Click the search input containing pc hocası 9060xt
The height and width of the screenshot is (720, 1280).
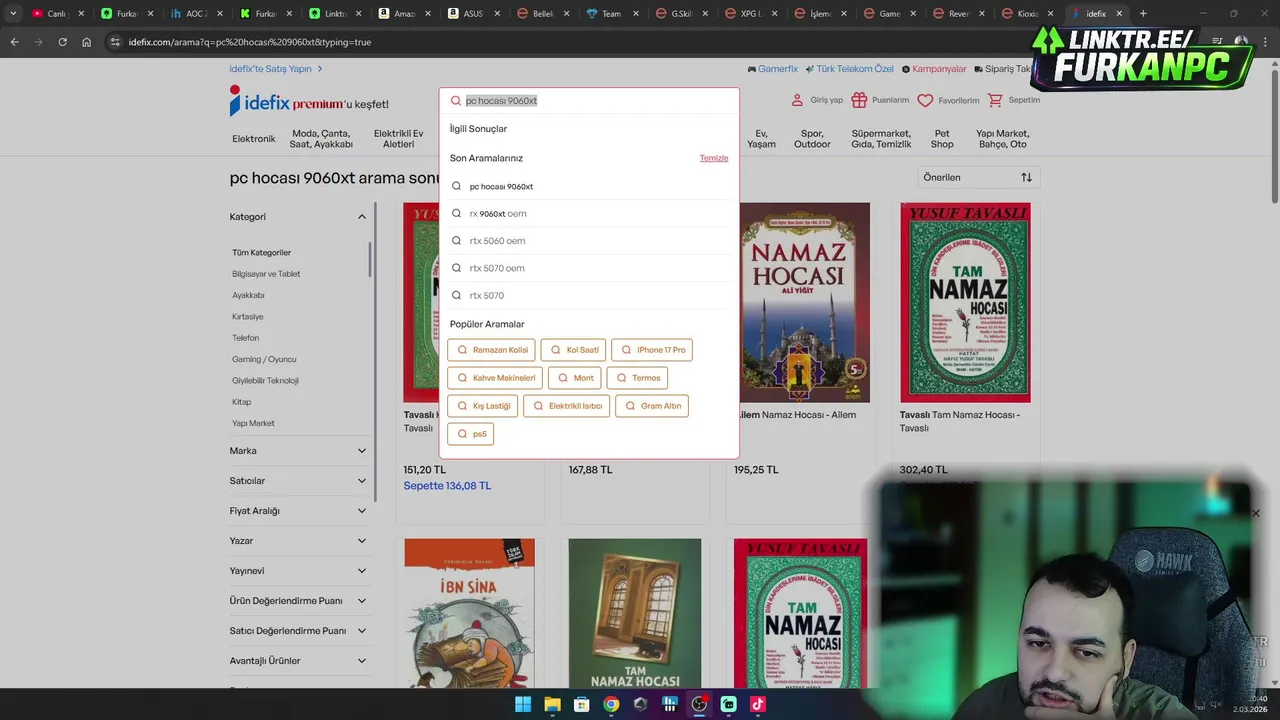click(x=589, y=101)
